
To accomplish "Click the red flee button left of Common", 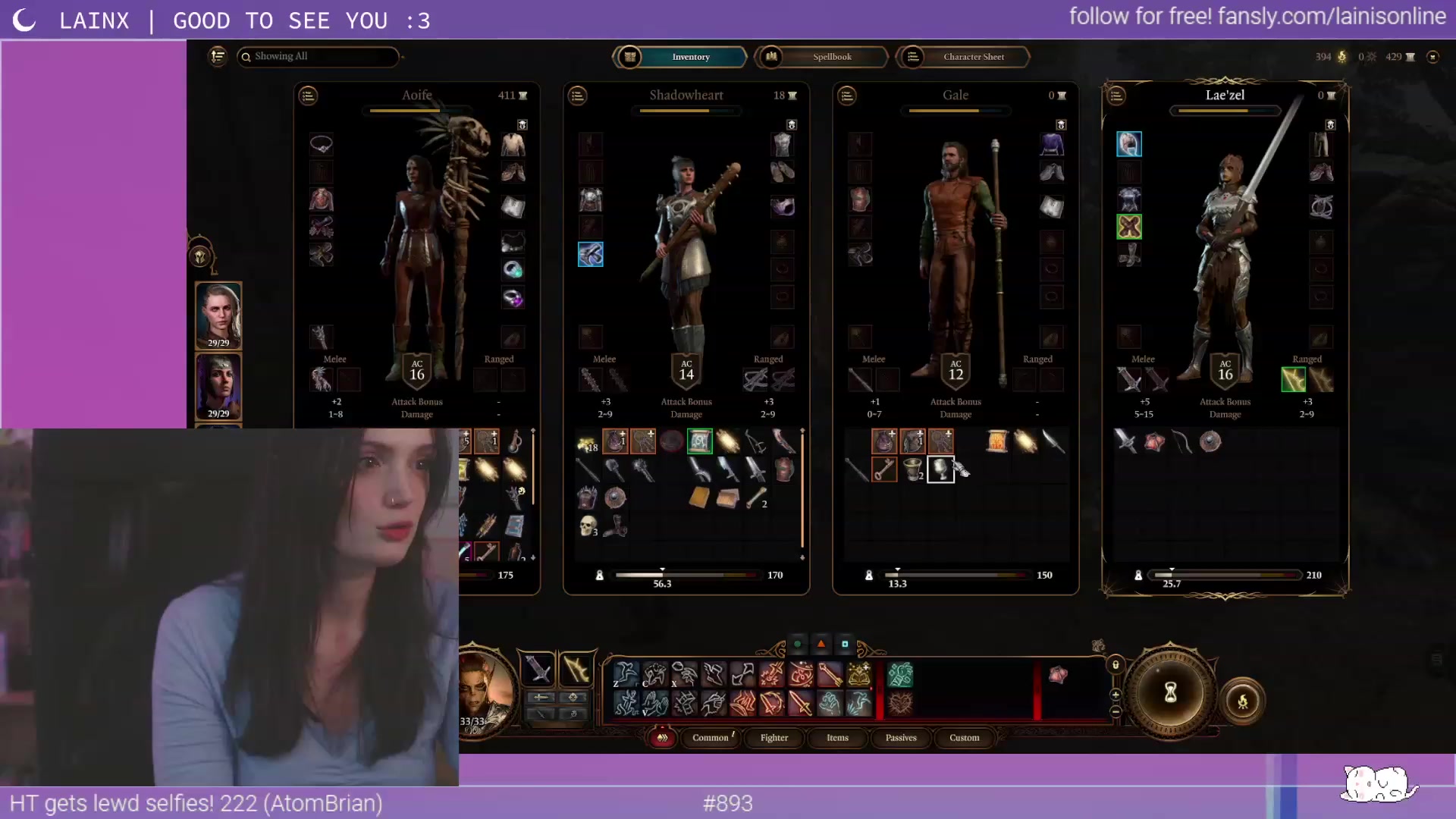I will pos(662,737).
